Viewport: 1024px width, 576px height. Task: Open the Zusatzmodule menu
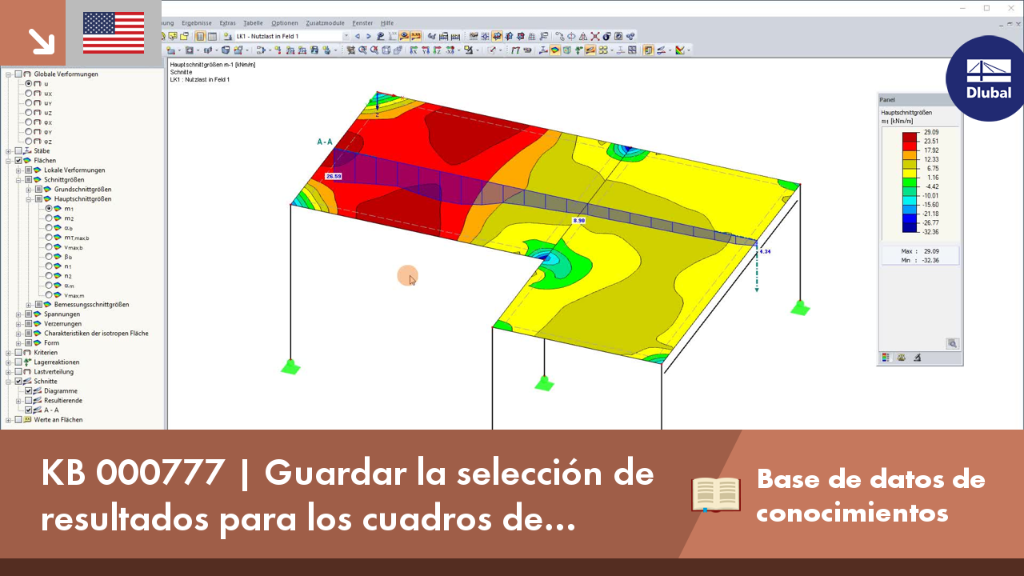pyautogui.click(x=325, y=23)
